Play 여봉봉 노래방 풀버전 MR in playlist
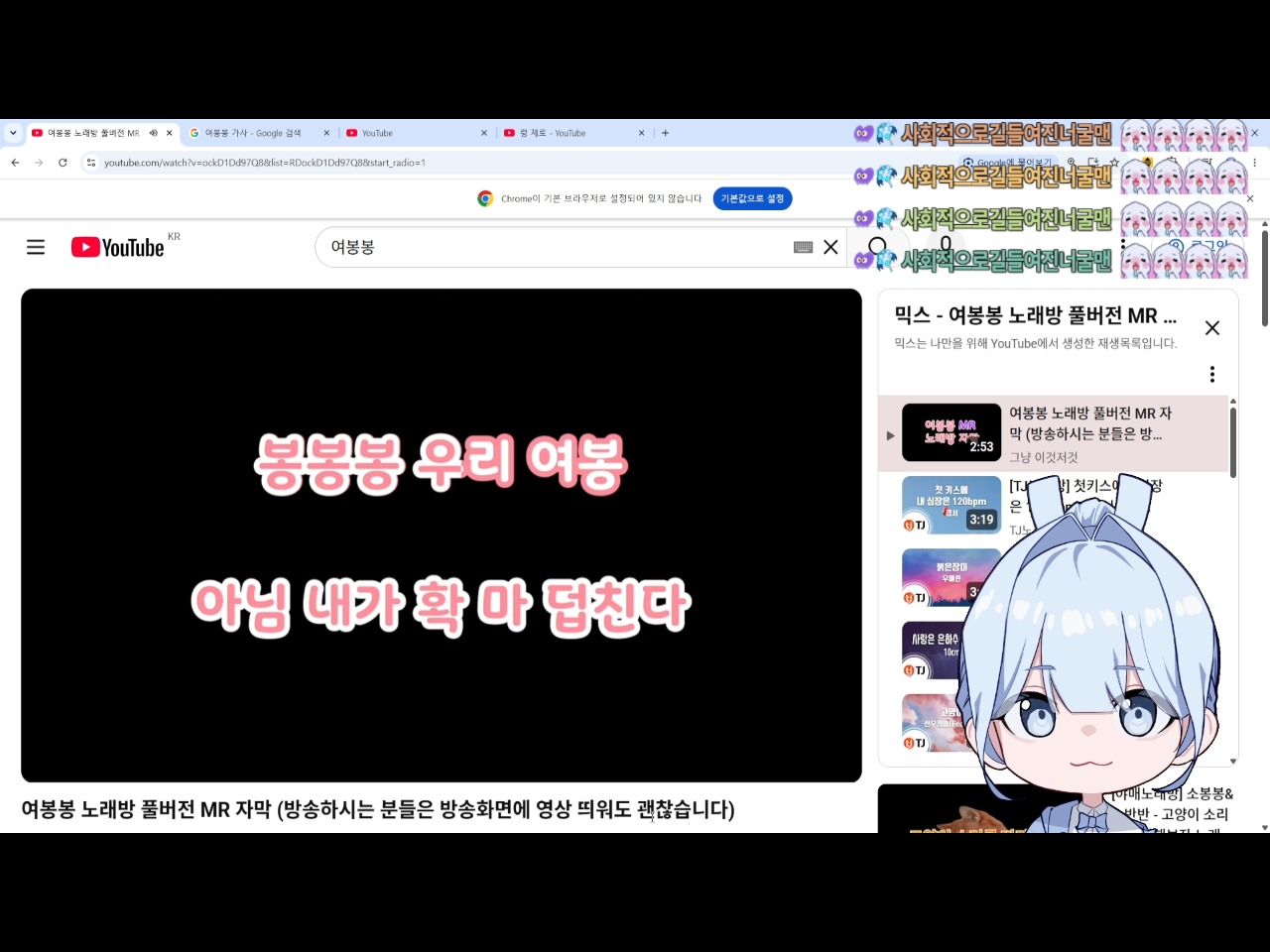Image resolution: width=1270 pixels, height=952 pixels. [x=1055, y=433]
